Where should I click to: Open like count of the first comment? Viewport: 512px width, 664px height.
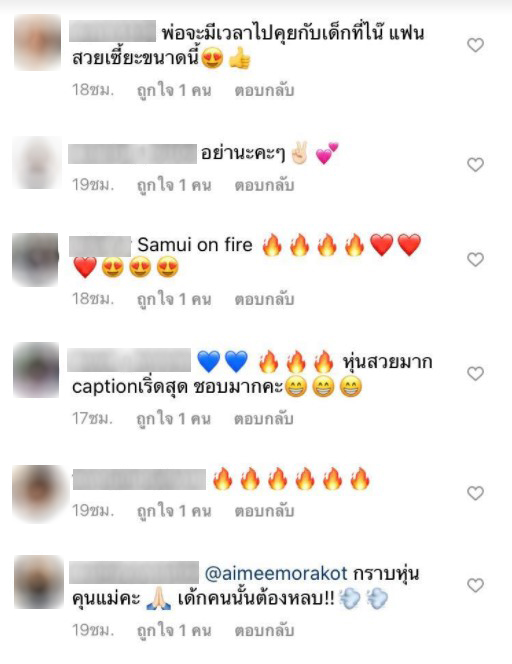point(174,90)
